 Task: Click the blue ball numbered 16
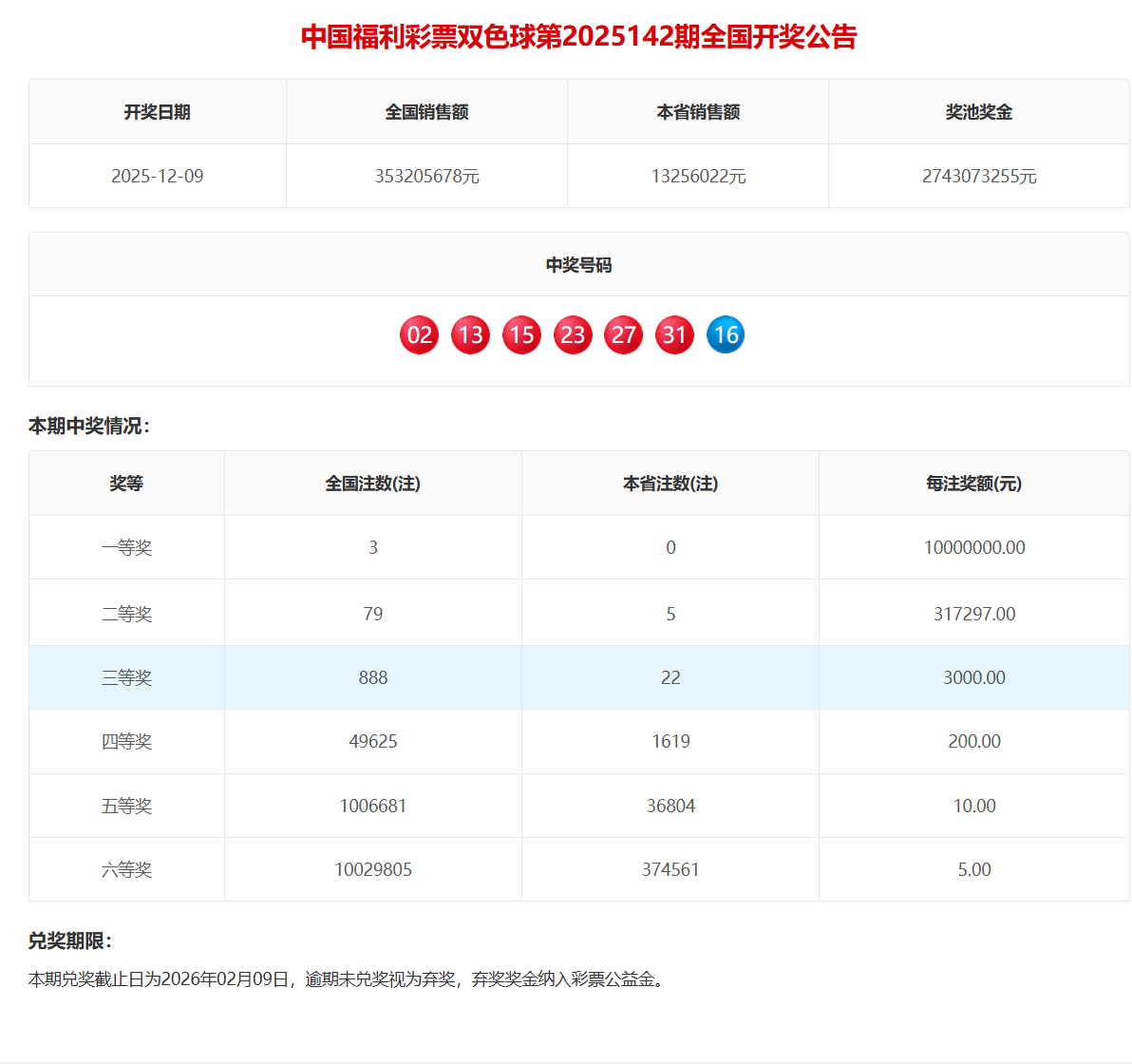tap(726, 335)
